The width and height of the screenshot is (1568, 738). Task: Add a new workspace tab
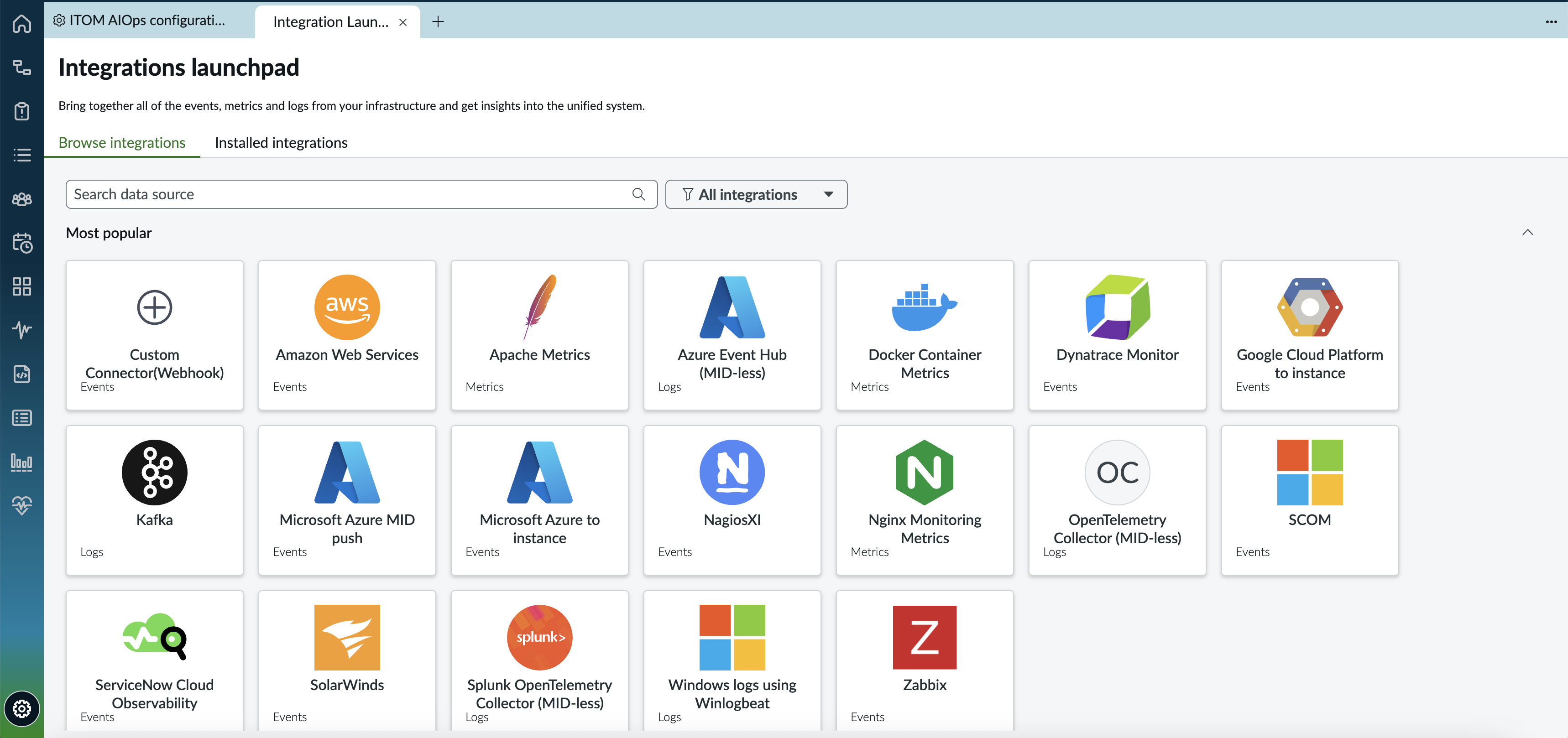(x=438, y=22)
